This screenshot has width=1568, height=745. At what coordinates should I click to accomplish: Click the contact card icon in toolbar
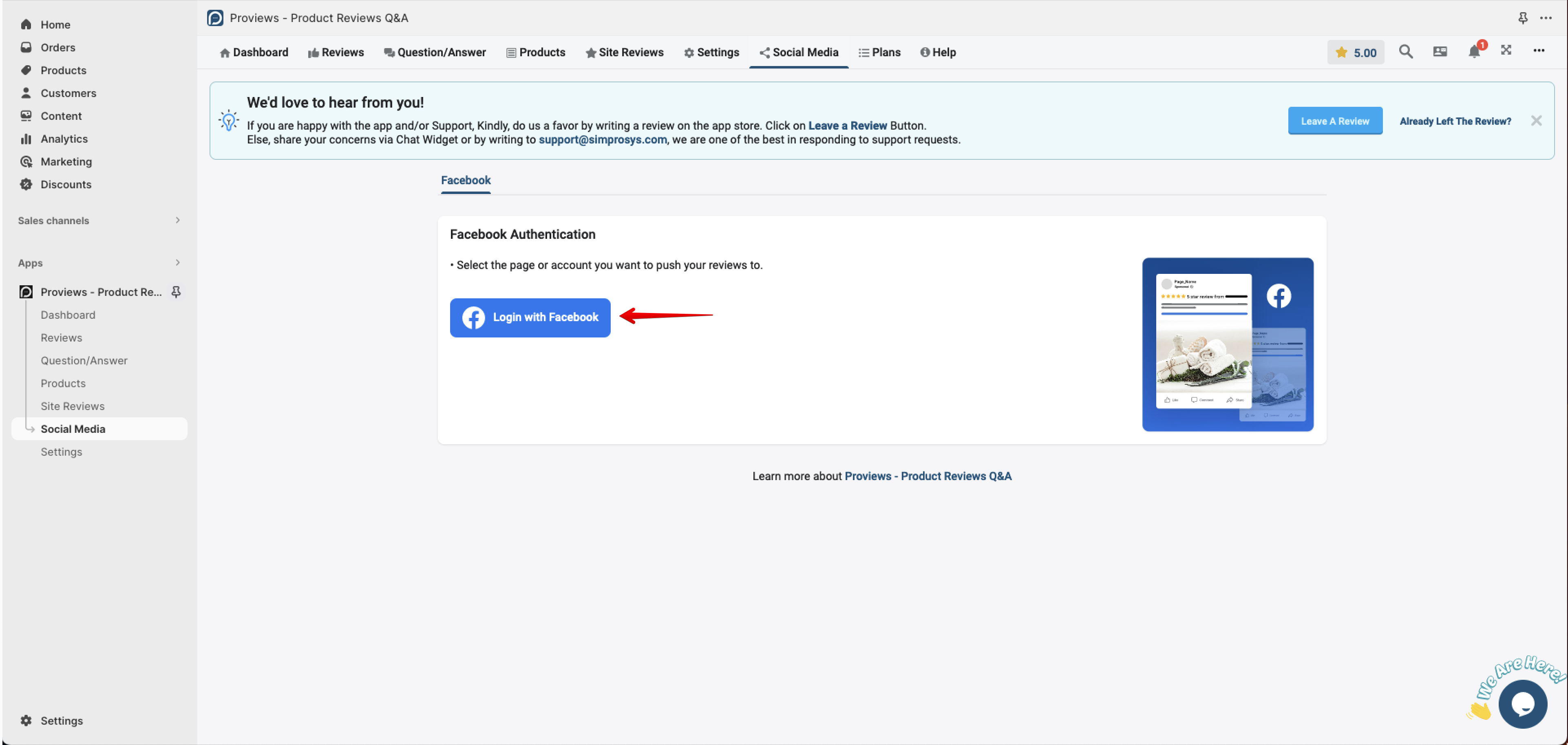coord(1440,52)
